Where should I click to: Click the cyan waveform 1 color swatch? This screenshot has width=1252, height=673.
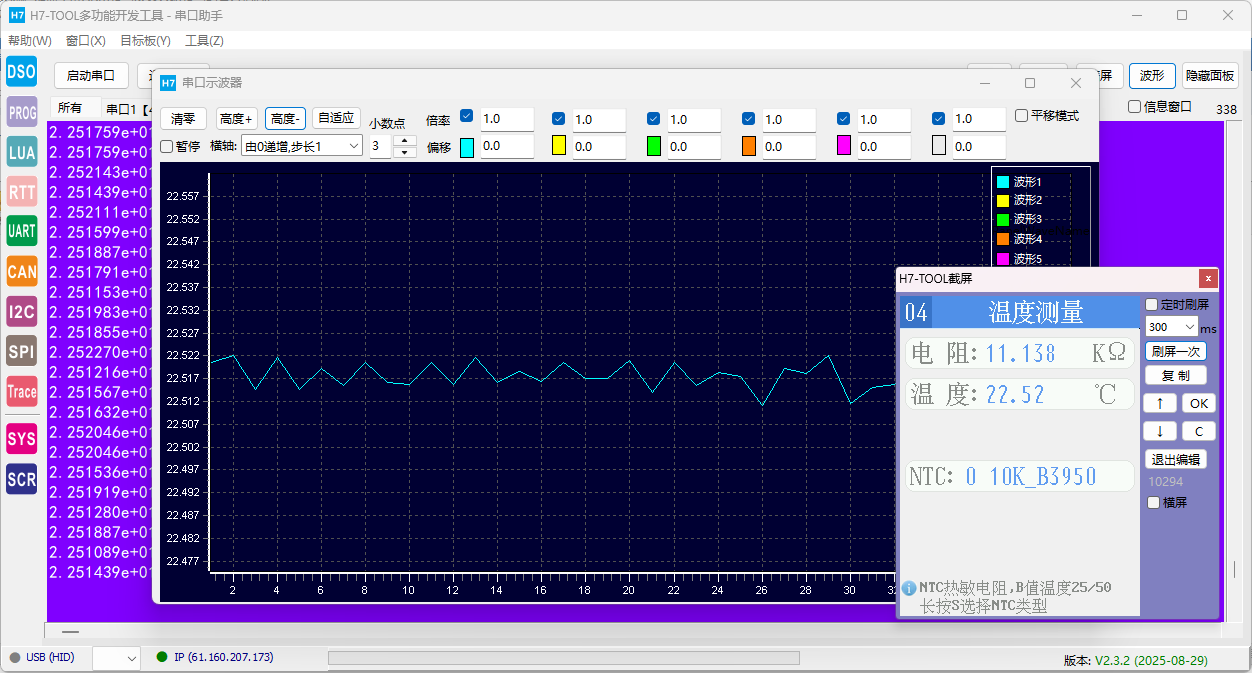pos(467,146)
